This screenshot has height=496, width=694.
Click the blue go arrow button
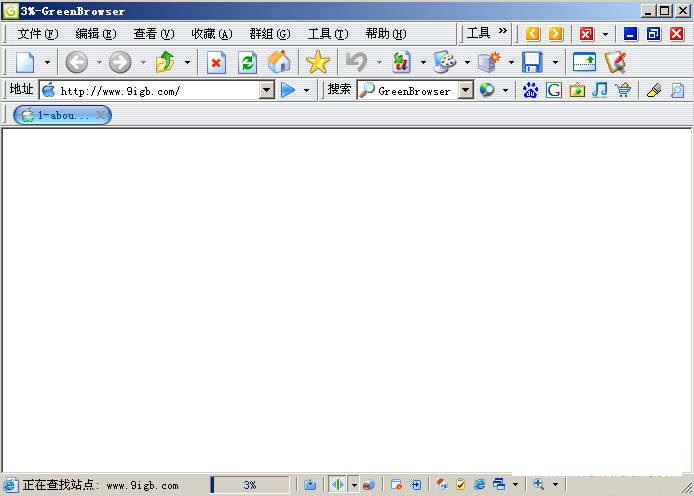pos(288,90)
